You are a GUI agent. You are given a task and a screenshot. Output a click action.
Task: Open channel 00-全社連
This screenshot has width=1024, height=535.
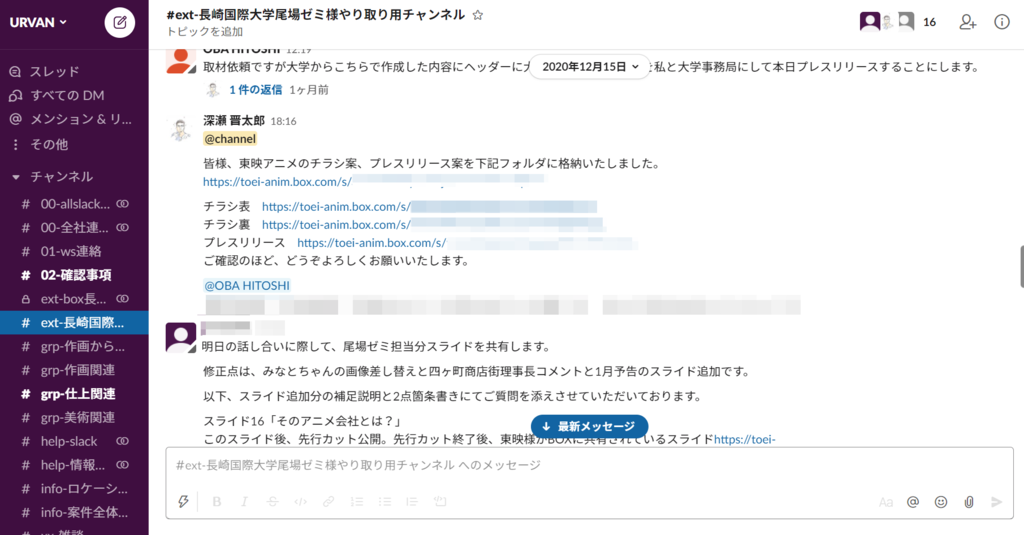[x=74, y=227]
